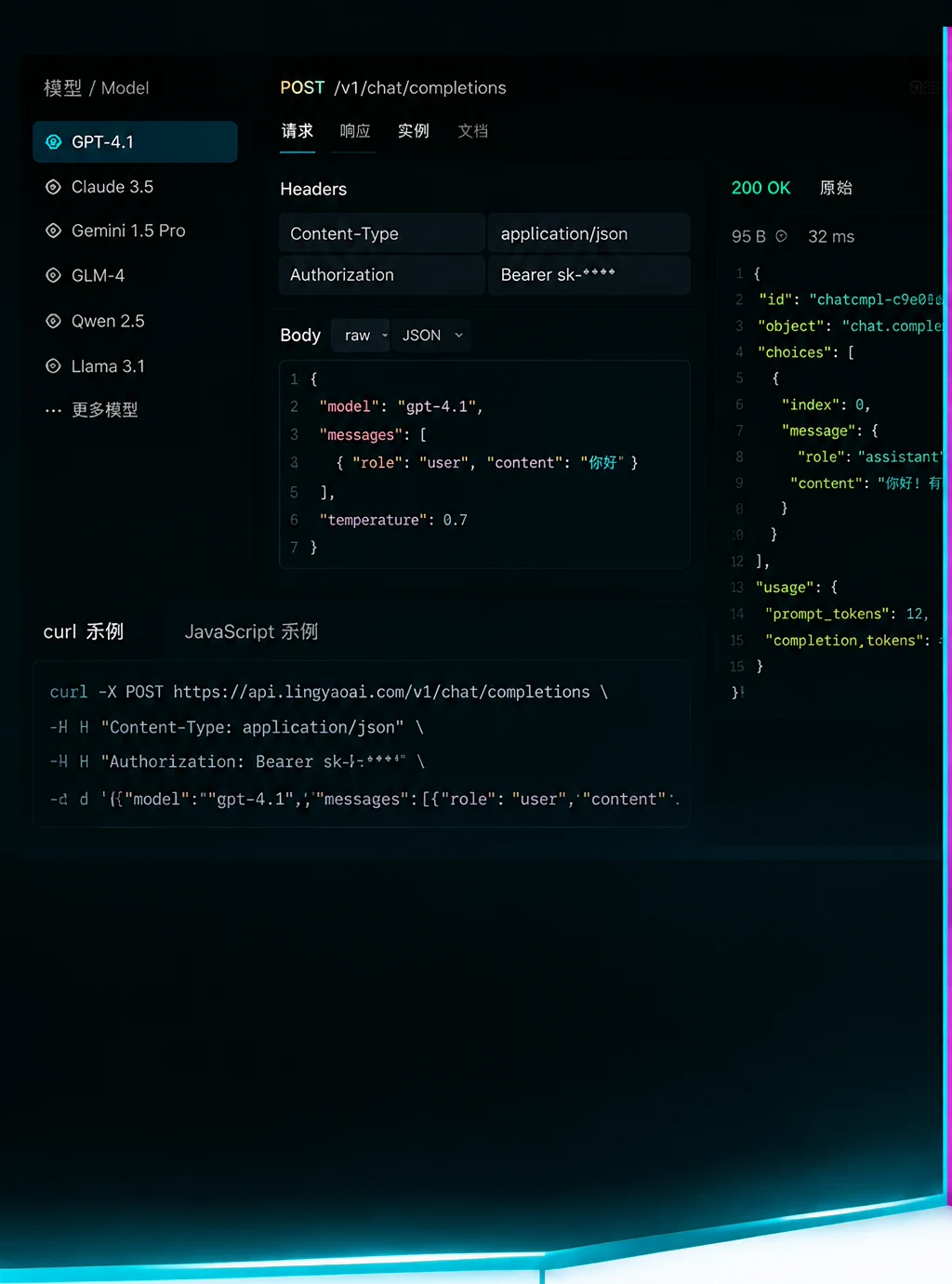Click the POST method label

tap(302, 87)
